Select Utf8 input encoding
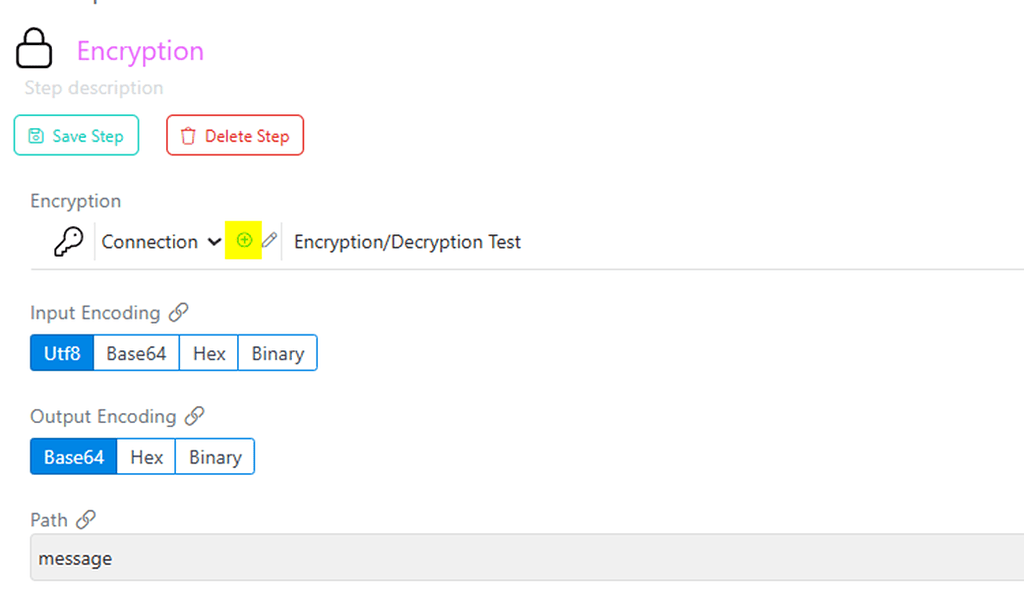The width and height of the screenshot is (1024, 606). click(x=62, y=354)
